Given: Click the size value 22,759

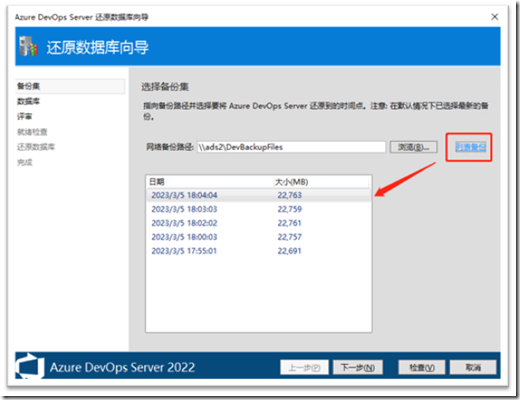Looking at the screenshot, I should (290, 209).
